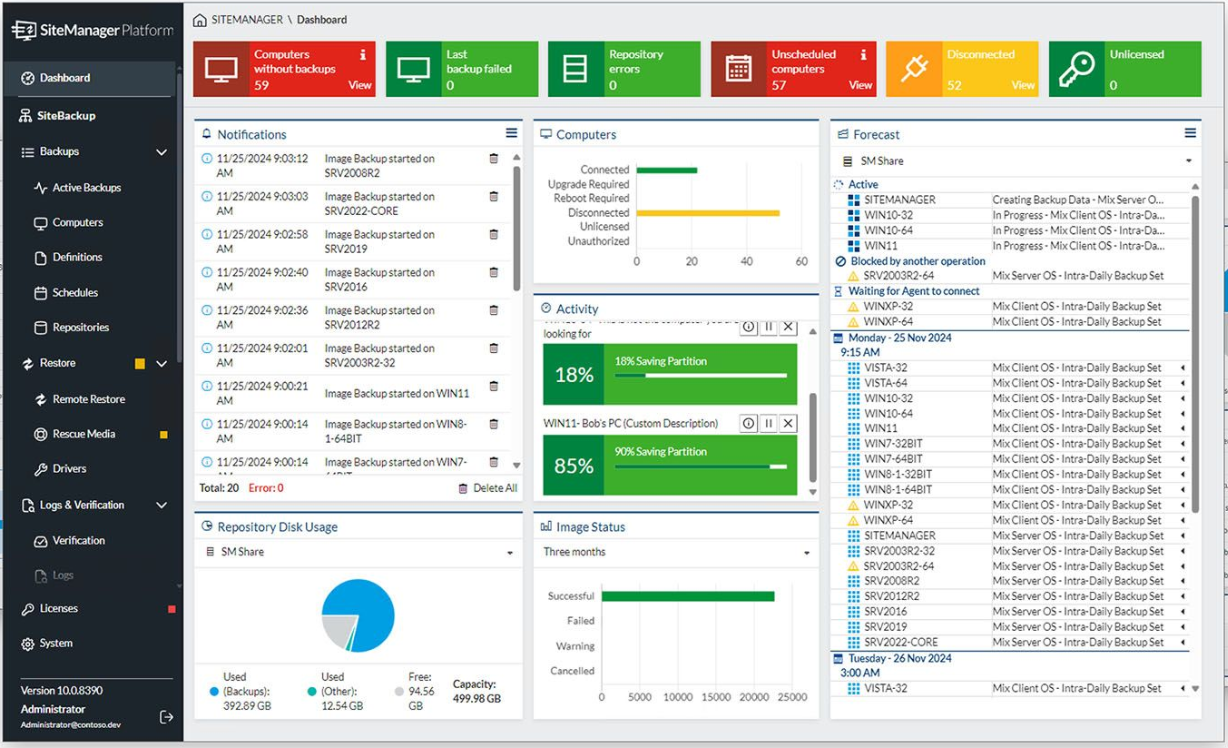Cancel the WIN11 Bob's PC backup activity
The width and height of the screenshot is (1228, 748).
point(788,424)
